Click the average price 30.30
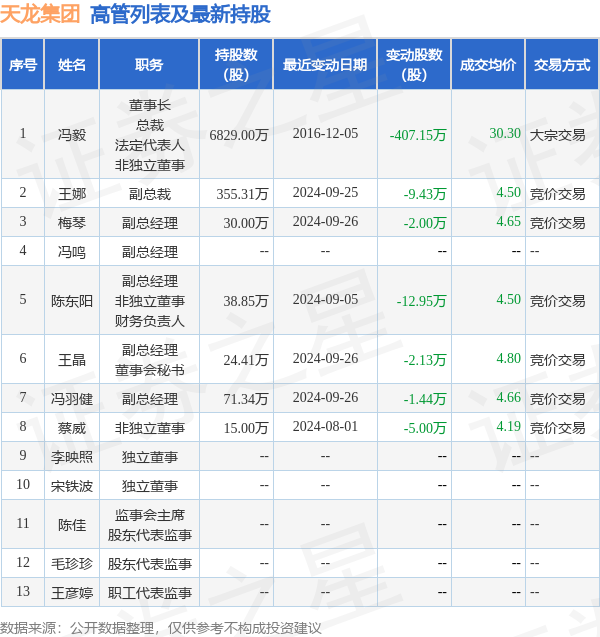The image size is (600, 637). (x=505, y=133)
